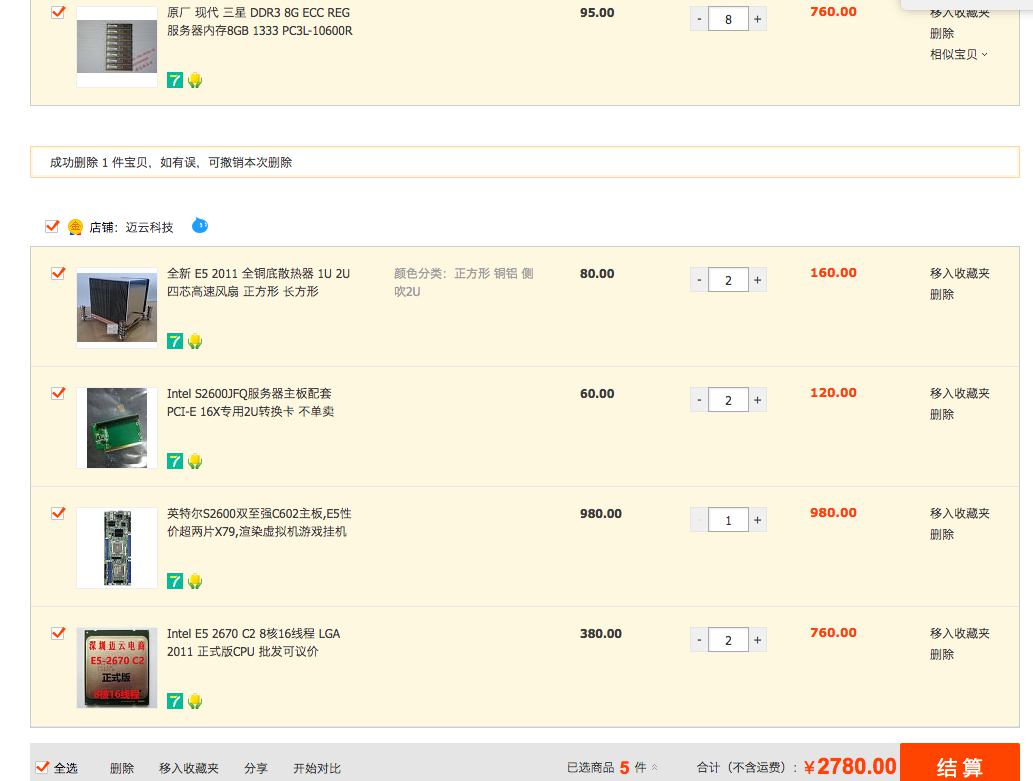Screen dimensions: 1033x781
Task: Click the green 7-day icon on the 英特尔S2600 motherboard item
Action: point(175,581)
